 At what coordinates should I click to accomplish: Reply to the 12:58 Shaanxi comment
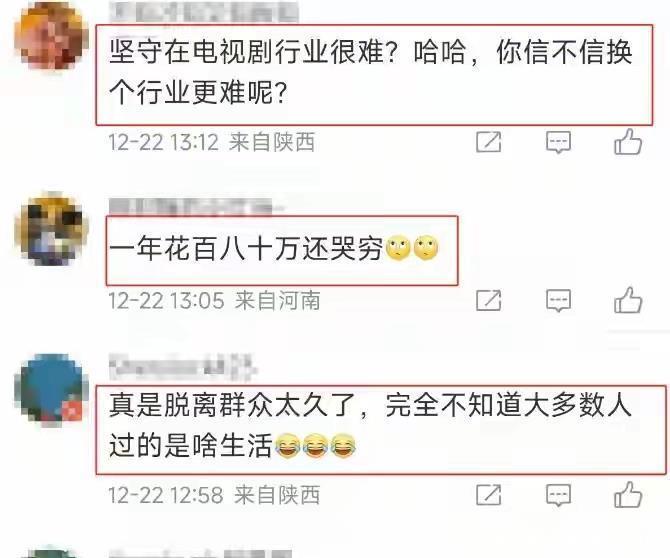coord(558,495)
